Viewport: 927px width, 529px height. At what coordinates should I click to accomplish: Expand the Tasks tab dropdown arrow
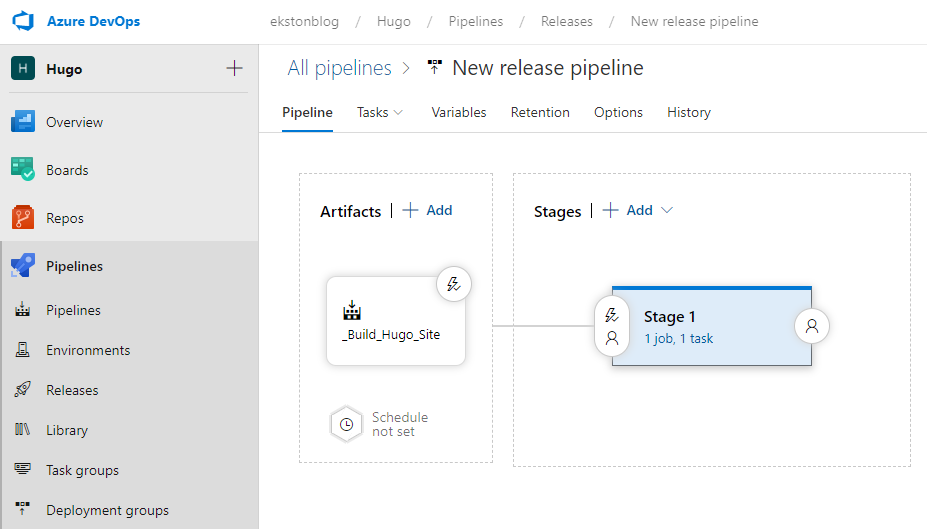(398, 112)
